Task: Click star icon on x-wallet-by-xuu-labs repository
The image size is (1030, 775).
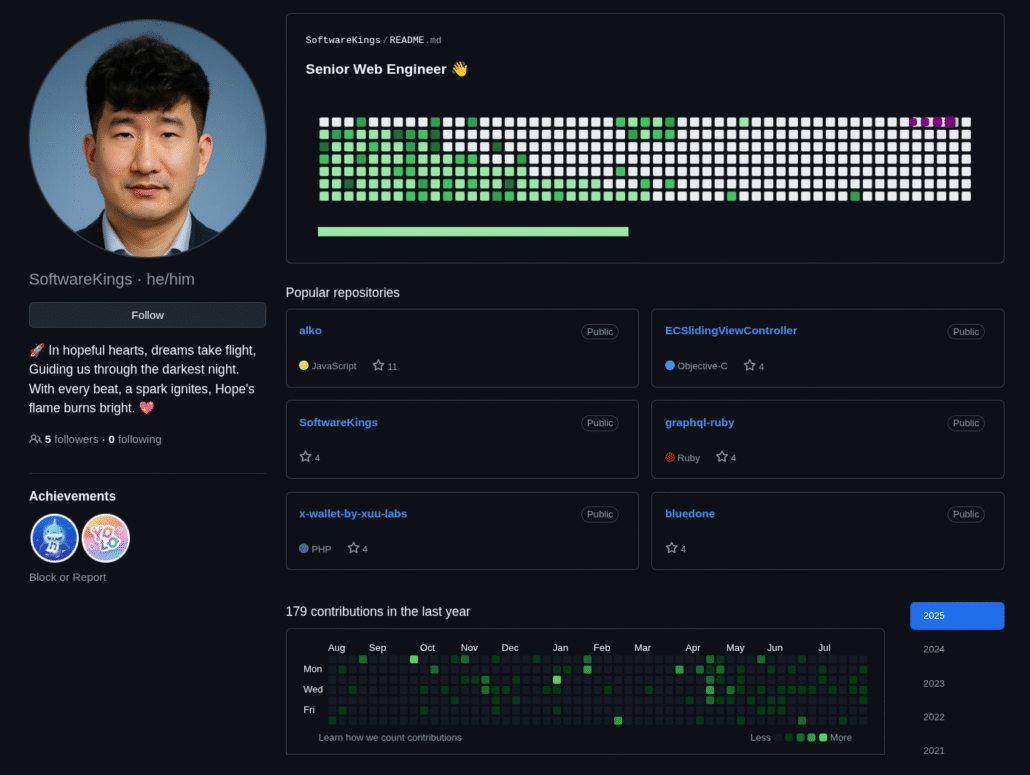Action: (x=353, y=548)
